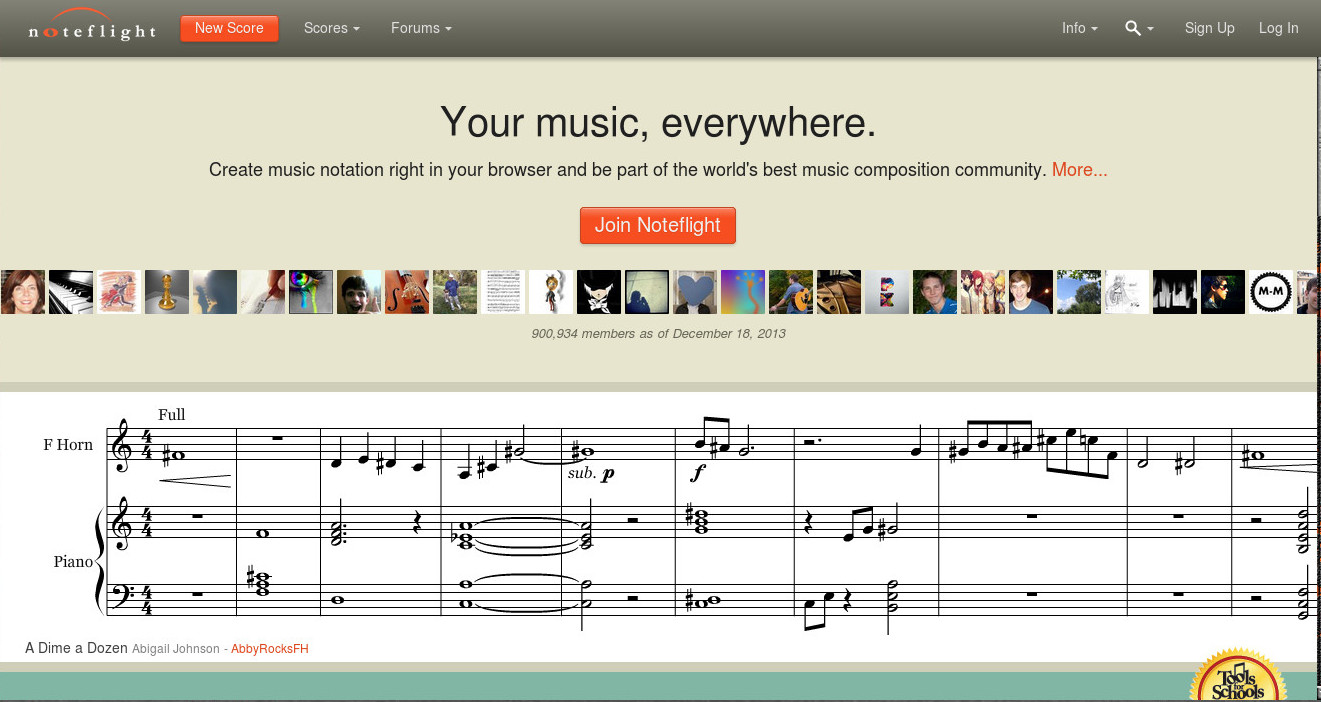The width and height of the screenshot is (1321, 702).
Task: Click the member count text line
Action: coord(658,333)
